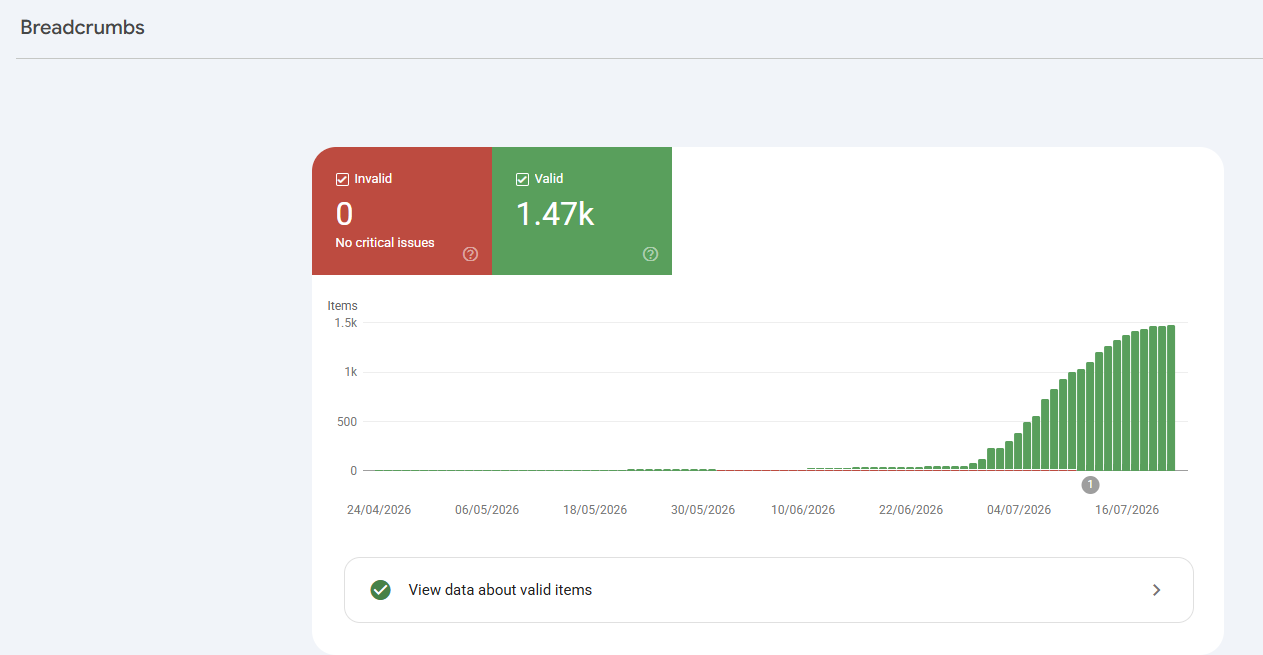Image resolution: width=1263 pixels, height=655 pixels.
Task: Click the 16/07/2026 axis date
Action: coord(1127,510)
